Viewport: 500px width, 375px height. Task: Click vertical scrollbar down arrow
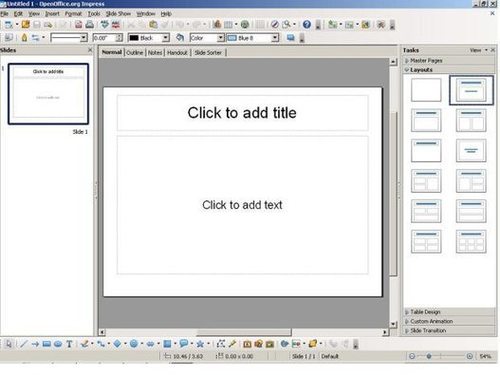point(393,324)
